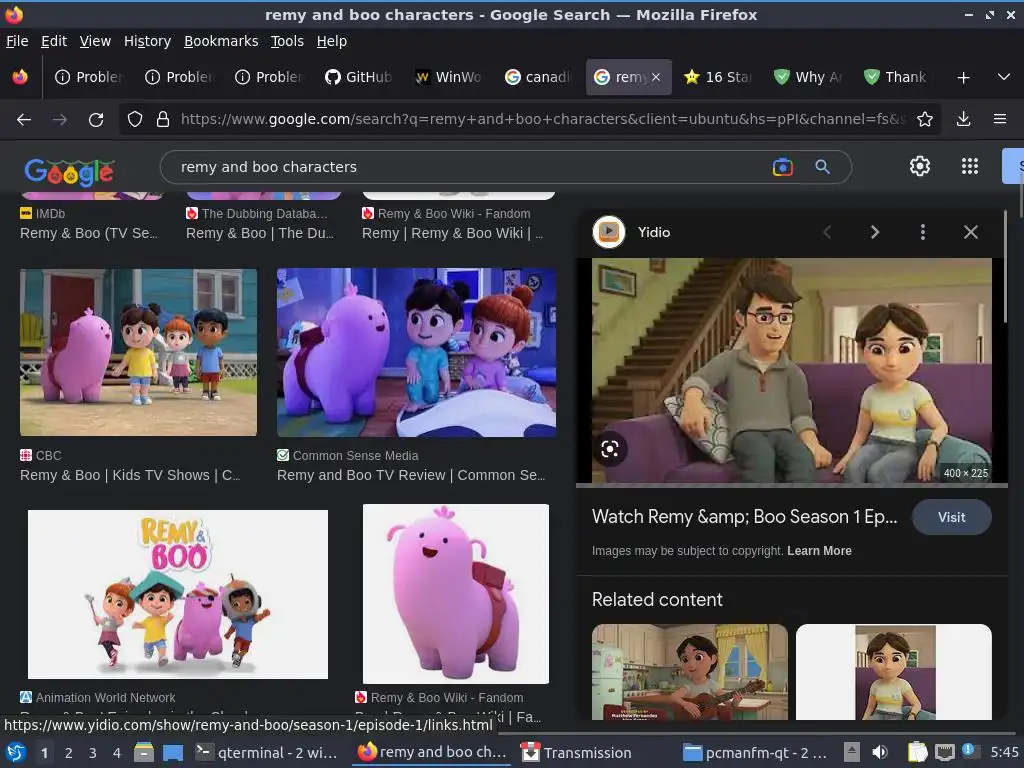
Task: Open the taskbar application launcher menu
Action: coord(16,752)
